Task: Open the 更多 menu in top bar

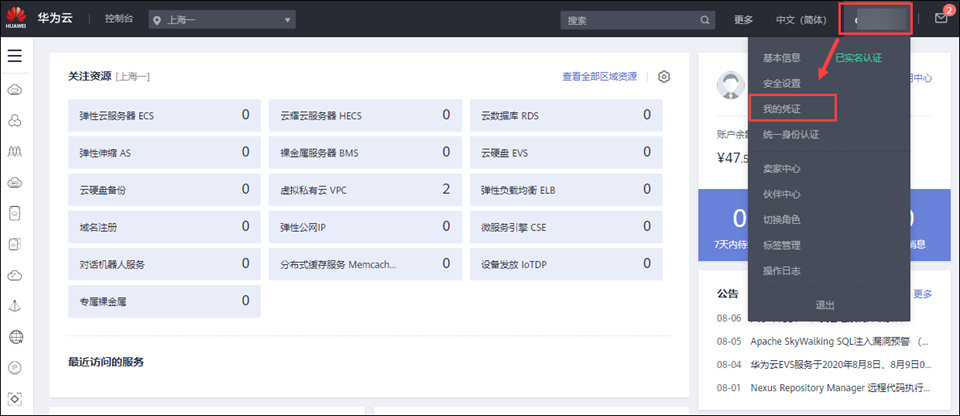Action: pos(743,20)
